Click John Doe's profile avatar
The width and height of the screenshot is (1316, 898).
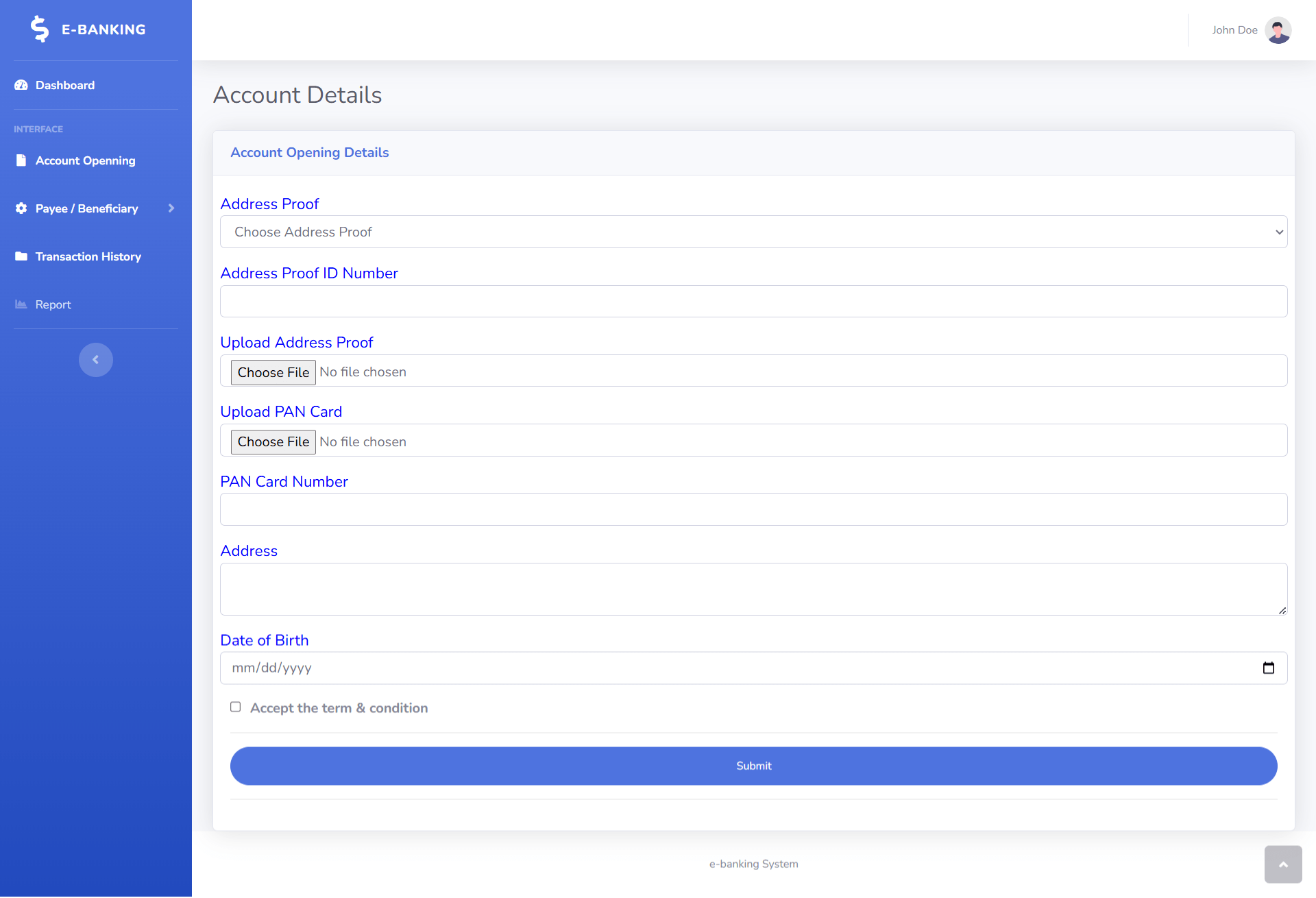coord(1279,29)
